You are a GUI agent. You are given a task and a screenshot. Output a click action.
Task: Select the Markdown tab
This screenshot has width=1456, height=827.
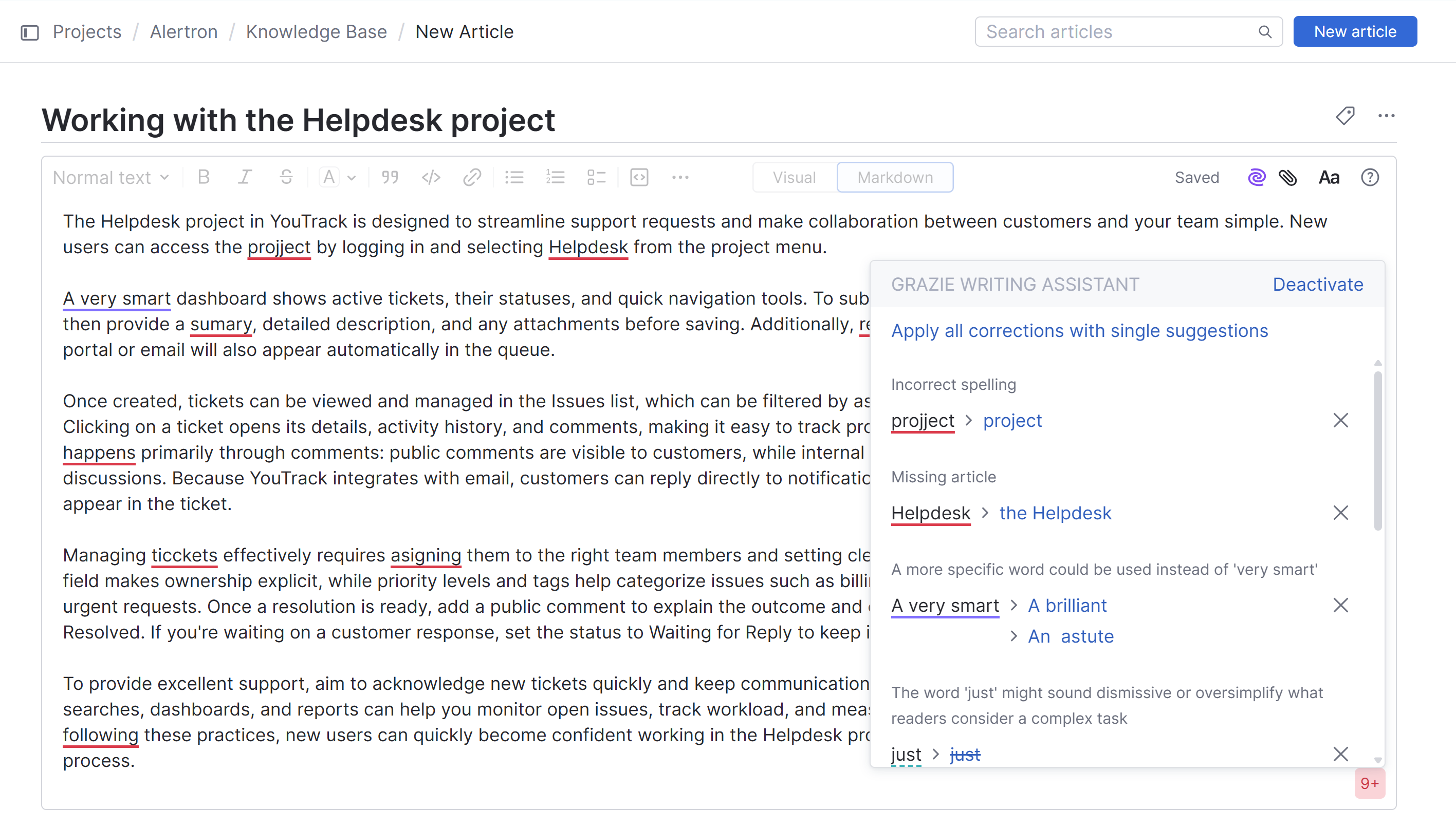pyautogui.click(x=894, y=177)
